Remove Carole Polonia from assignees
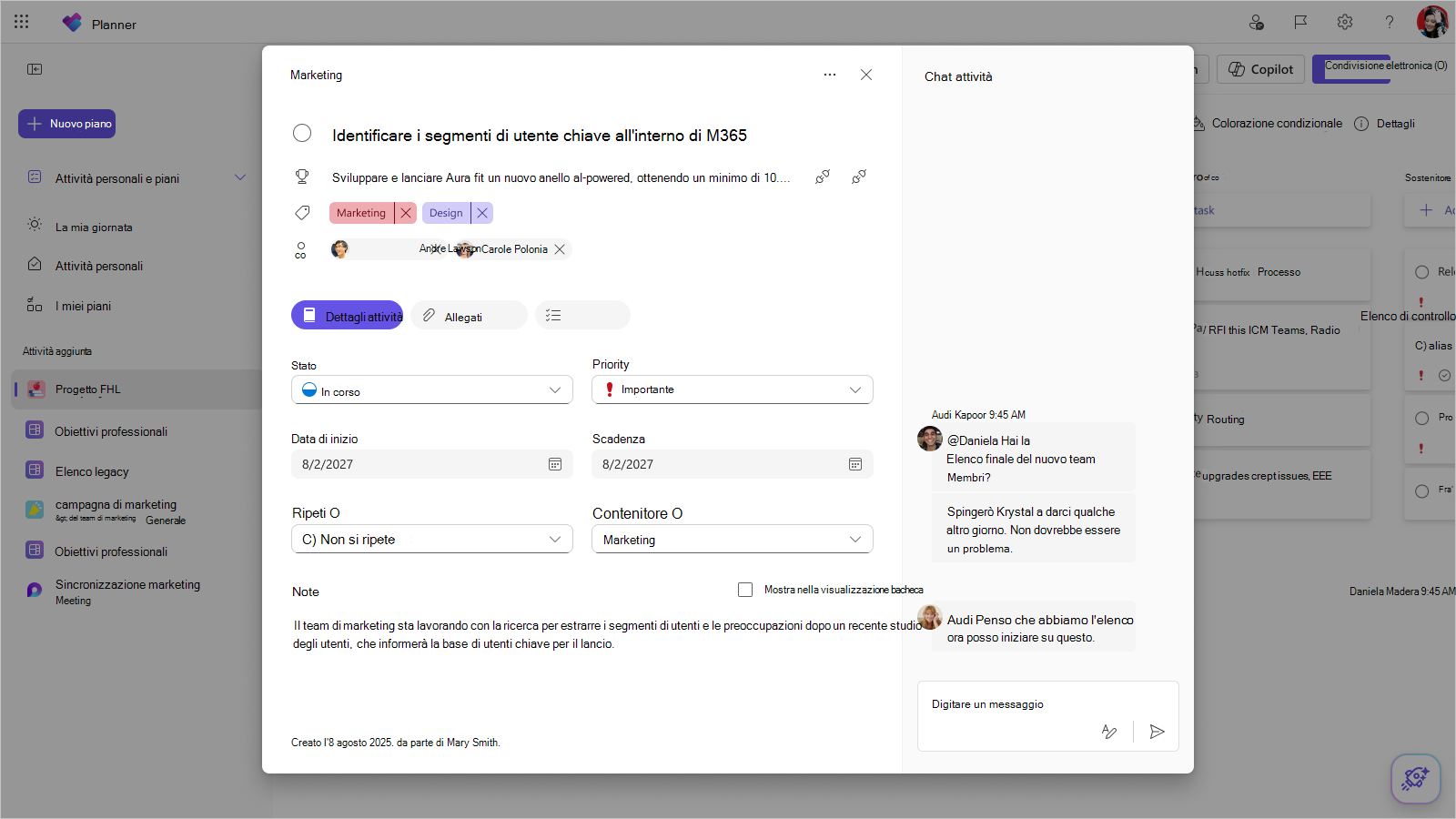Image resolution: width=1456 pixels, height=819 pixels. (560, 249)
